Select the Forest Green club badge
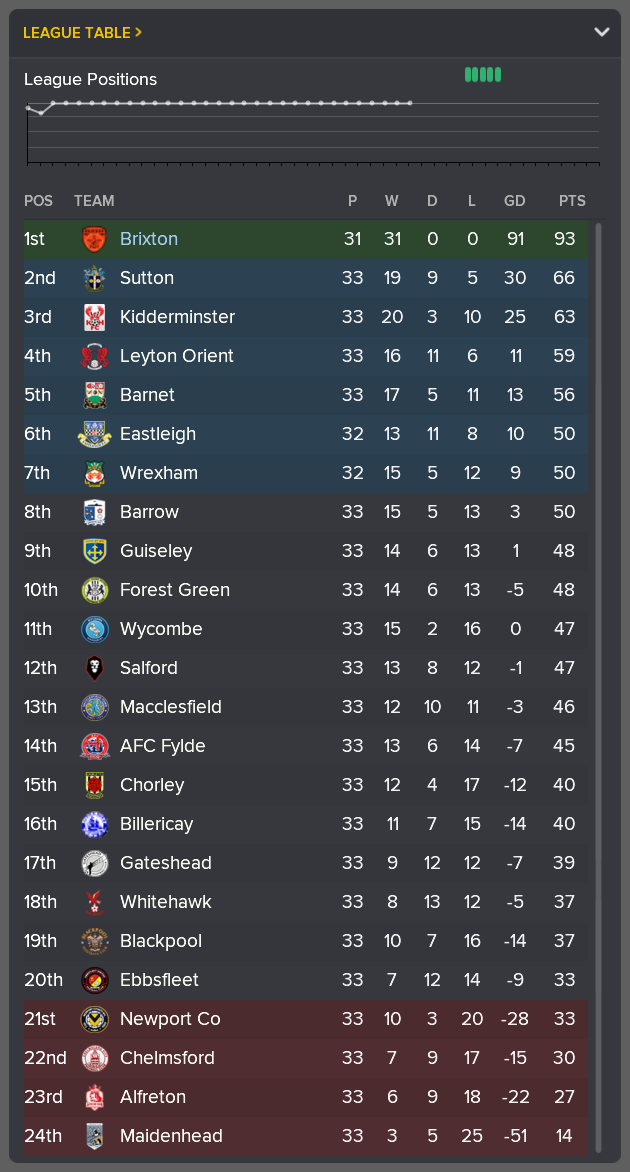The height and width of the screenshot is (1172, 630). (94, 590)
